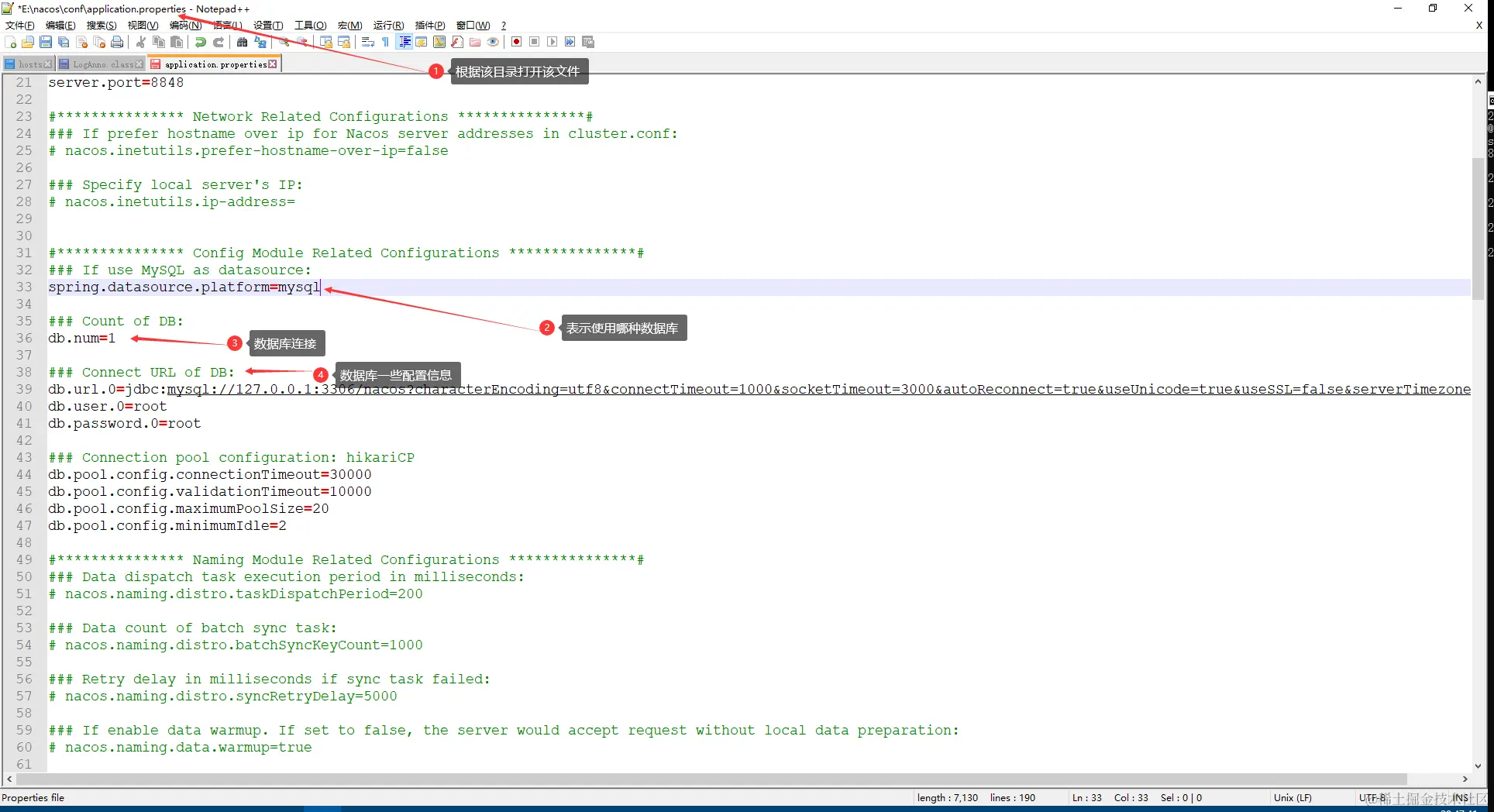Click the horizontal scrollbar thumb
1494x812 pixels.
[x=711, y=779]
